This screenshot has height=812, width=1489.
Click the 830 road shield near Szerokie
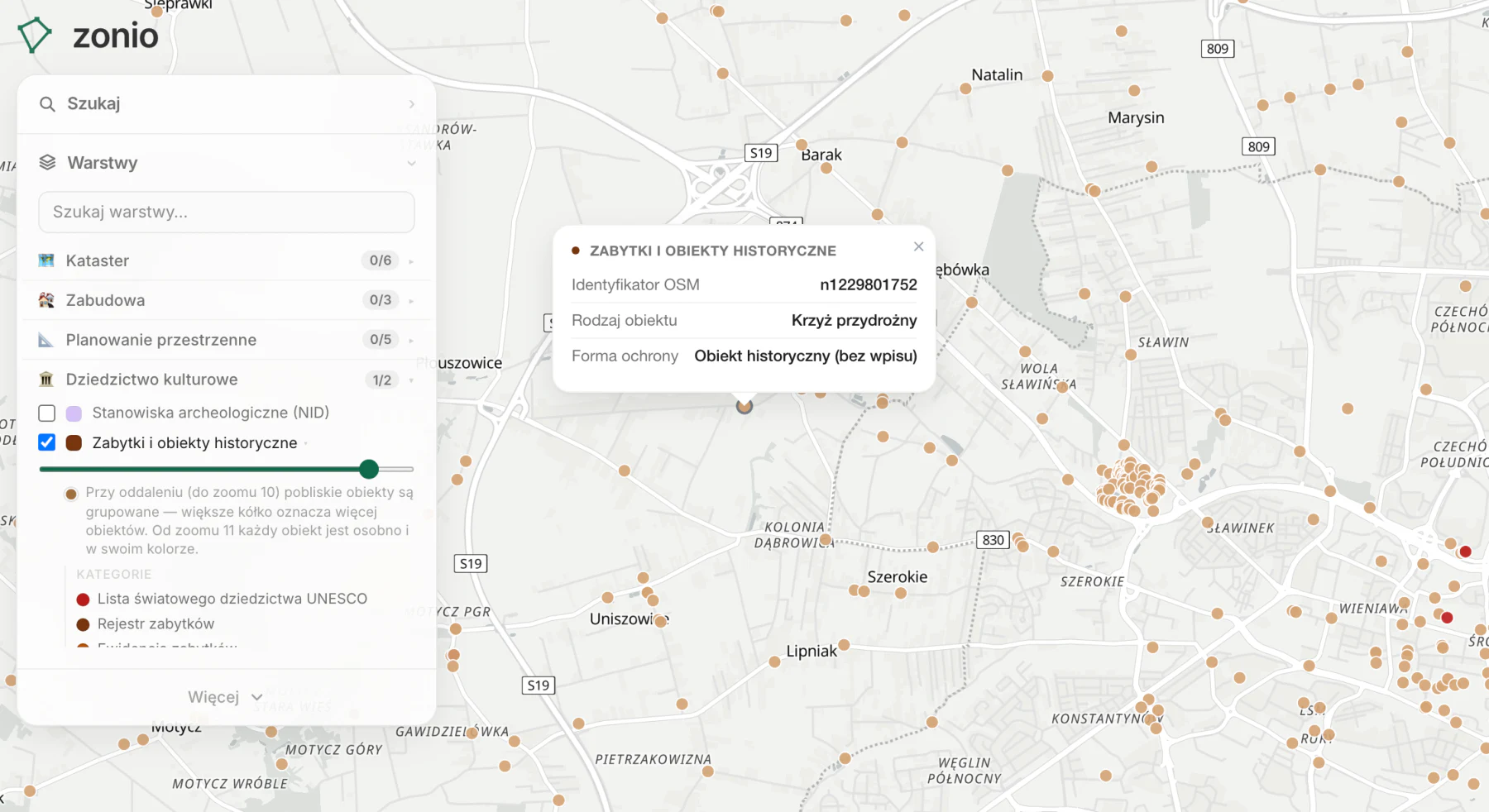993,540
